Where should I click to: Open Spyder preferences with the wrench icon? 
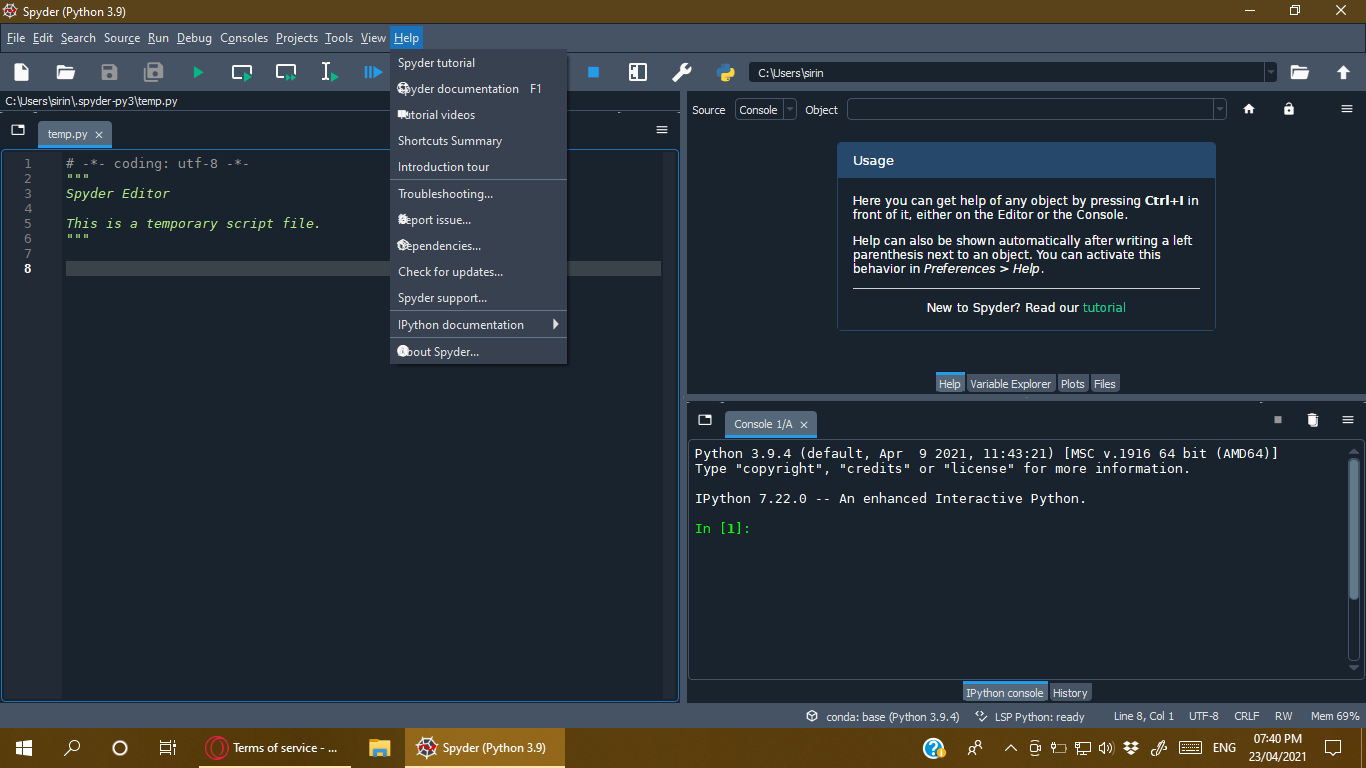(x=682, y=71)
